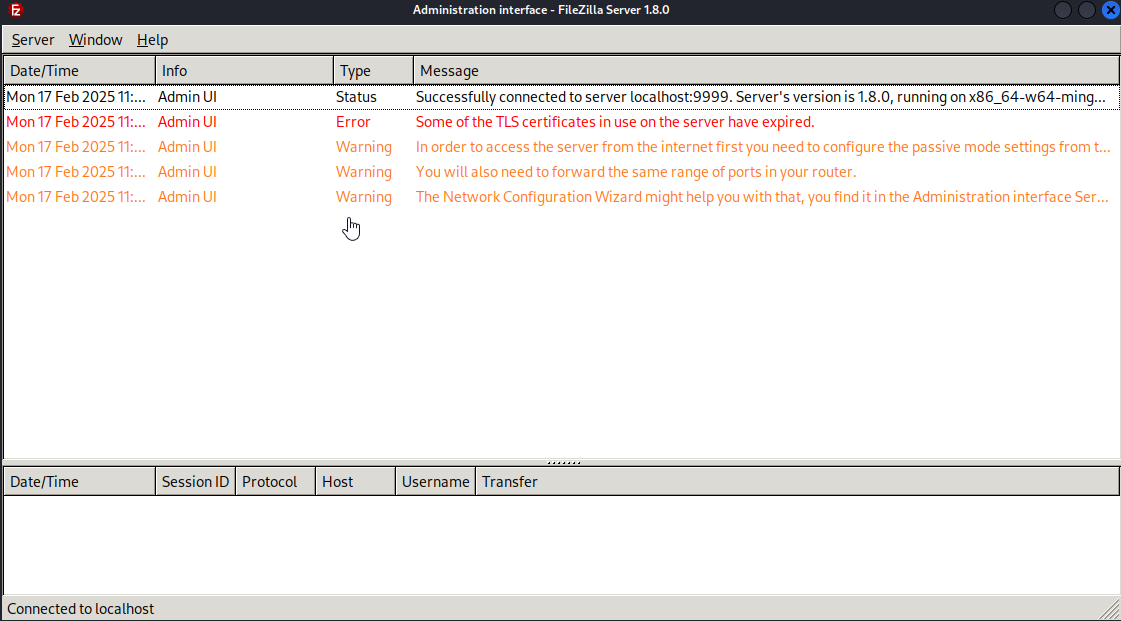Viewport: 1121px width, 621px height.
Task: Click the Type column header
Action: tap(373, 71)
